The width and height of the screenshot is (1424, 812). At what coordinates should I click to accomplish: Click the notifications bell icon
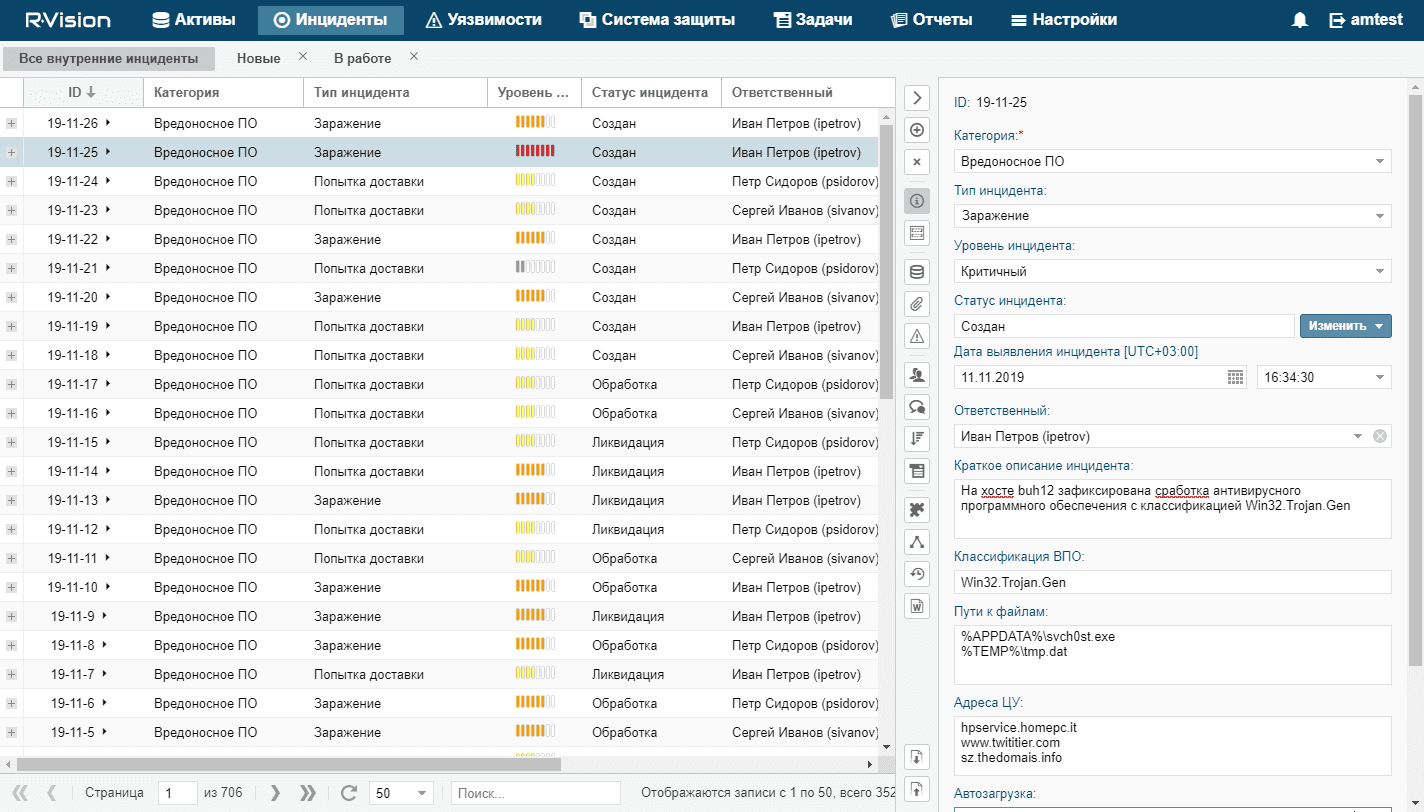tap(1300, 20)
